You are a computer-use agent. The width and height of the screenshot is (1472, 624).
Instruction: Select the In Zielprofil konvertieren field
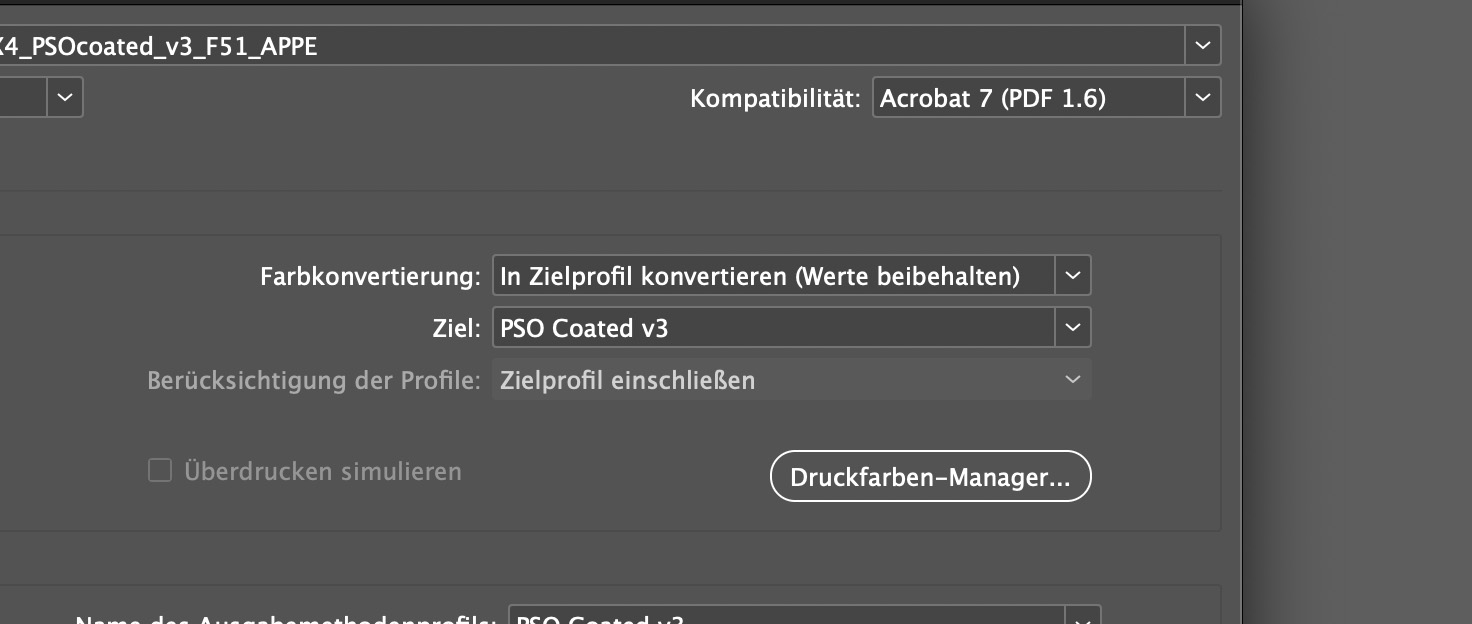tap(773, 276)
